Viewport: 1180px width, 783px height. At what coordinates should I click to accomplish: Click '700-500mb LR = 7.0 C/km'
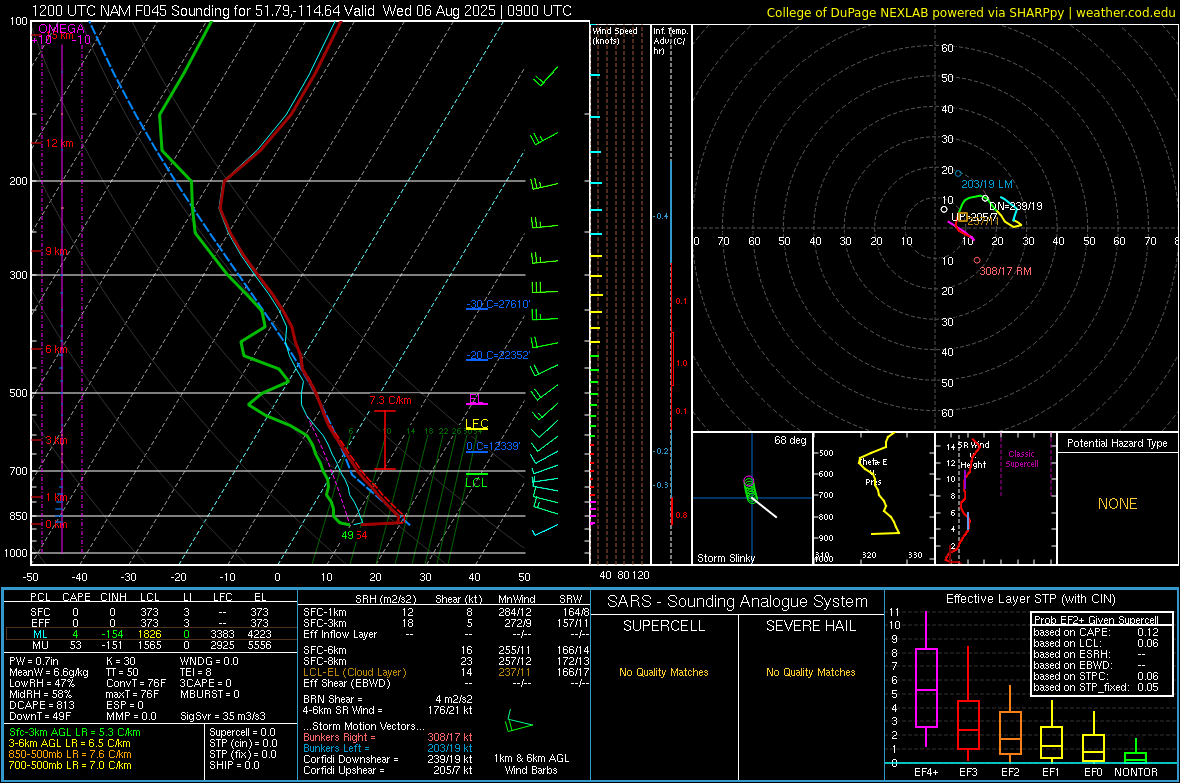point(70,766)
